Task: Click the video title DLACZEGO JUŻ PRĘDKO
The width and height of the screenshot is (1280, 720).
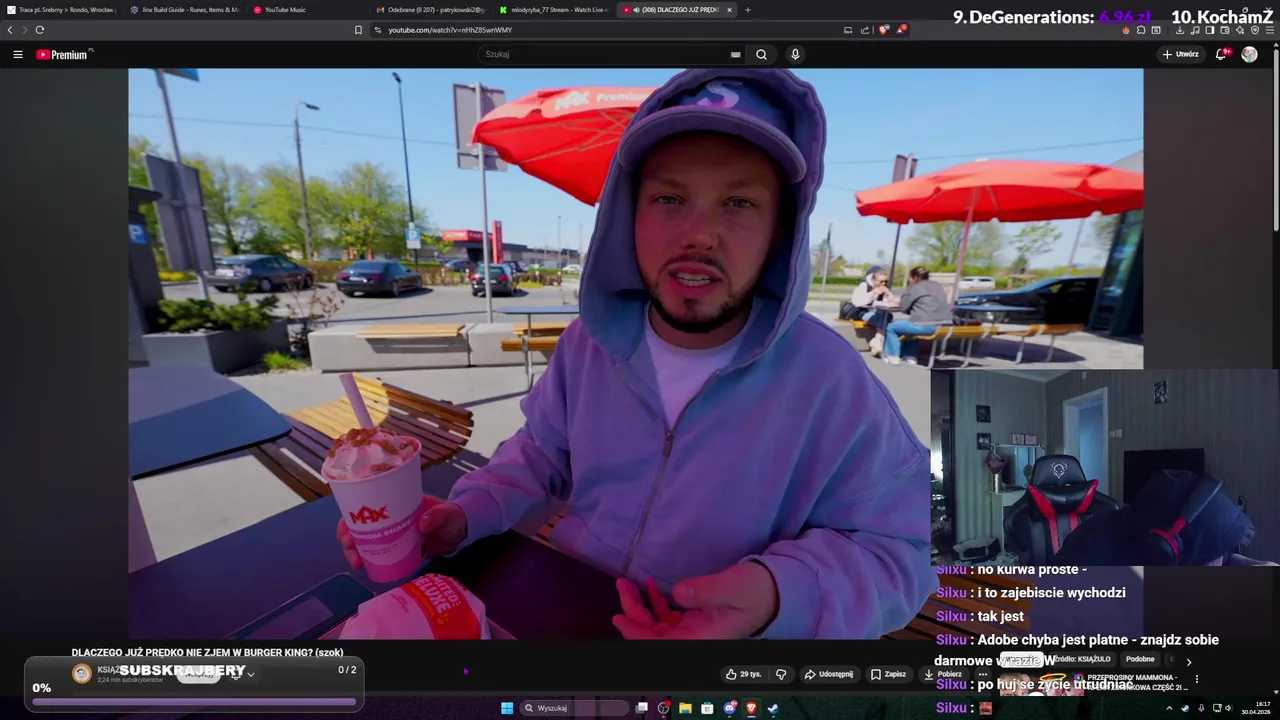Action: 207,653
